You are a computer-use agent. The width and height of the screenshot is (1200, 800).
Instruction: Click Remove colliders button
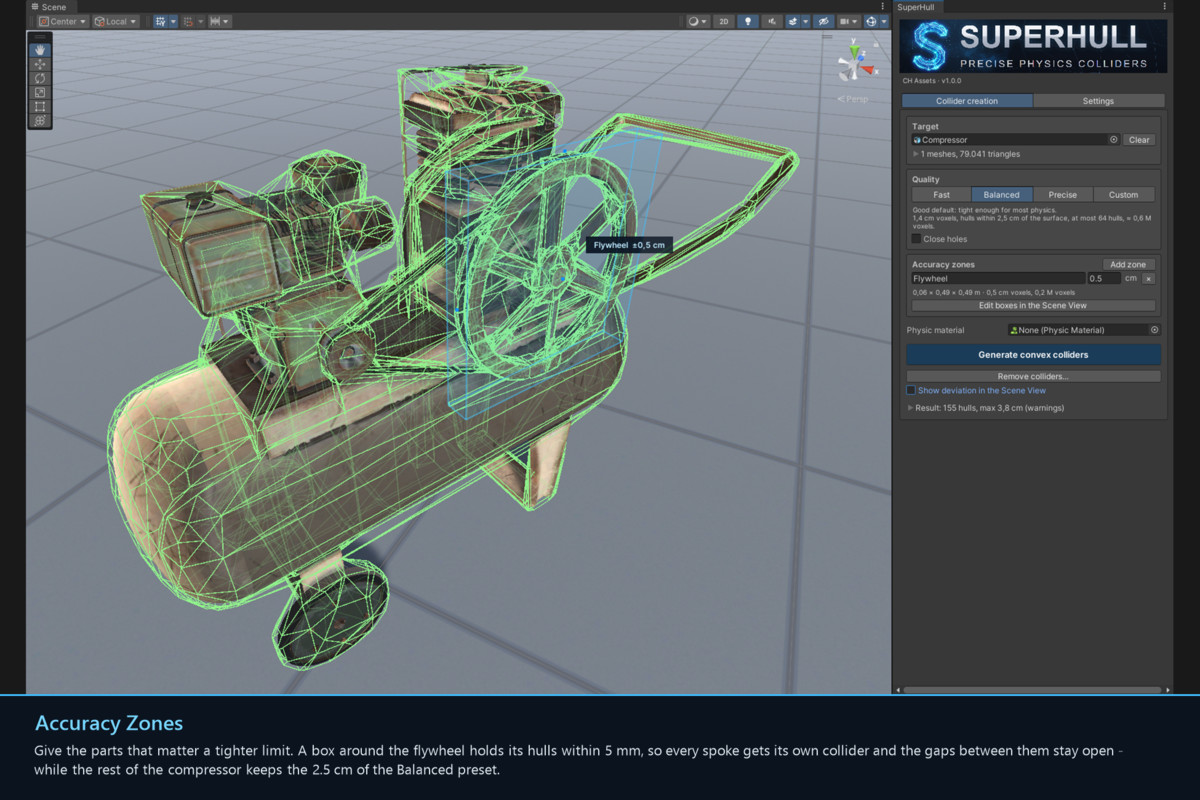[1033, 376]
